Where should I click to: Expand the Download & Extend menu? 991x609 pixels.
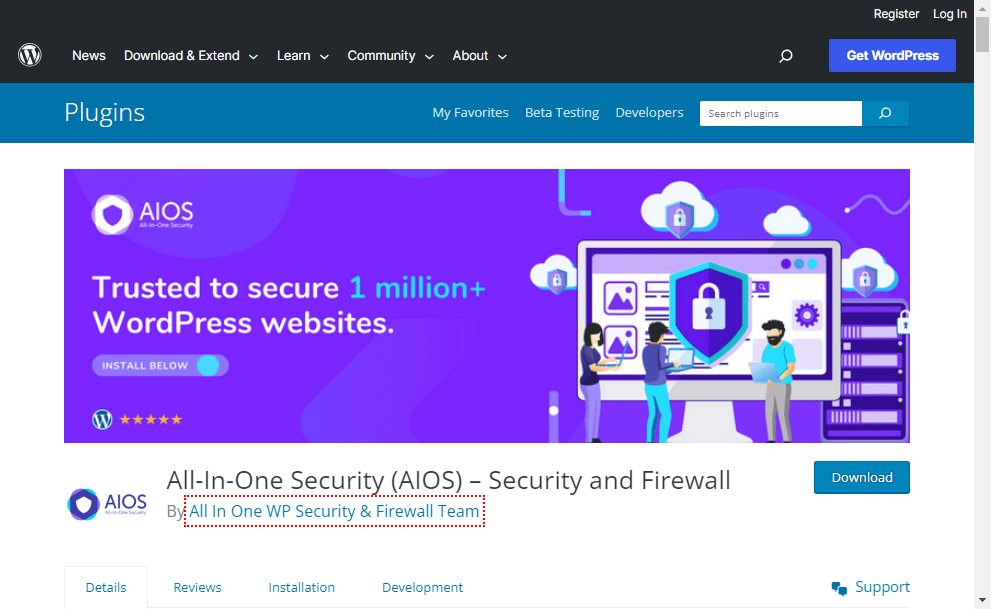point(191,56)
